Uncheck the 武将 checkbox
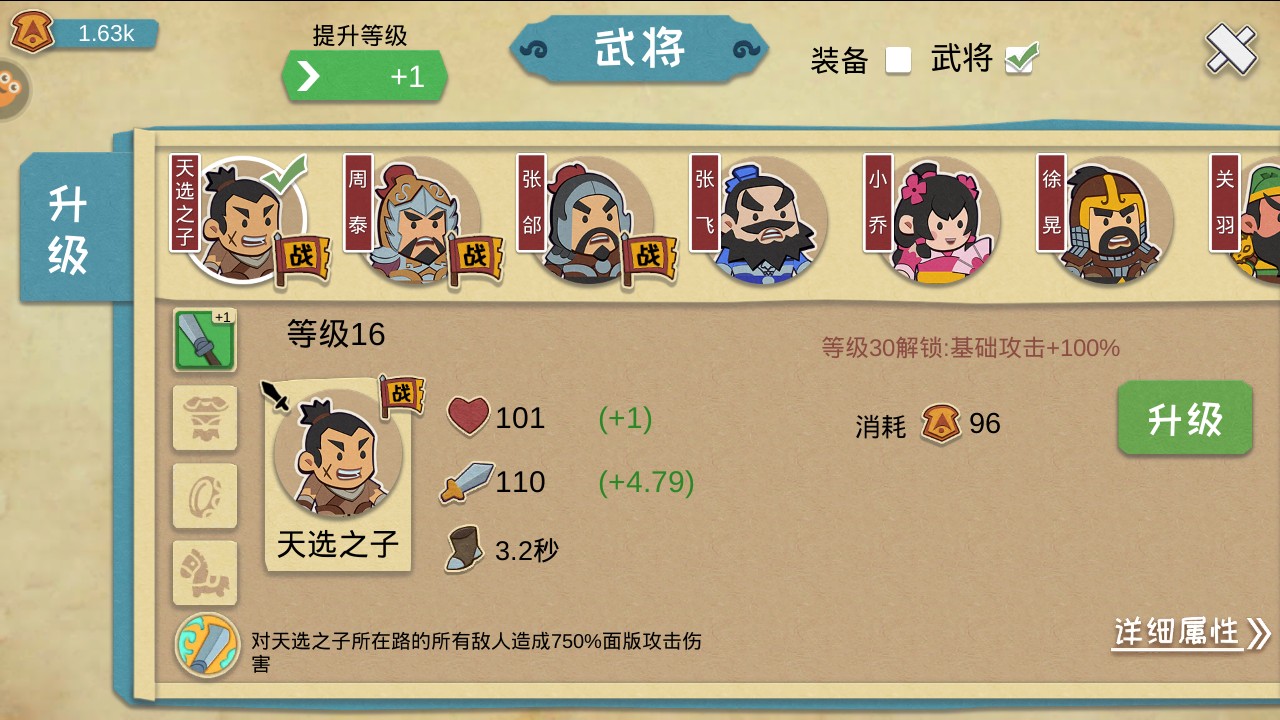This screenshot has height=720, width=1280. point(1021,59)
